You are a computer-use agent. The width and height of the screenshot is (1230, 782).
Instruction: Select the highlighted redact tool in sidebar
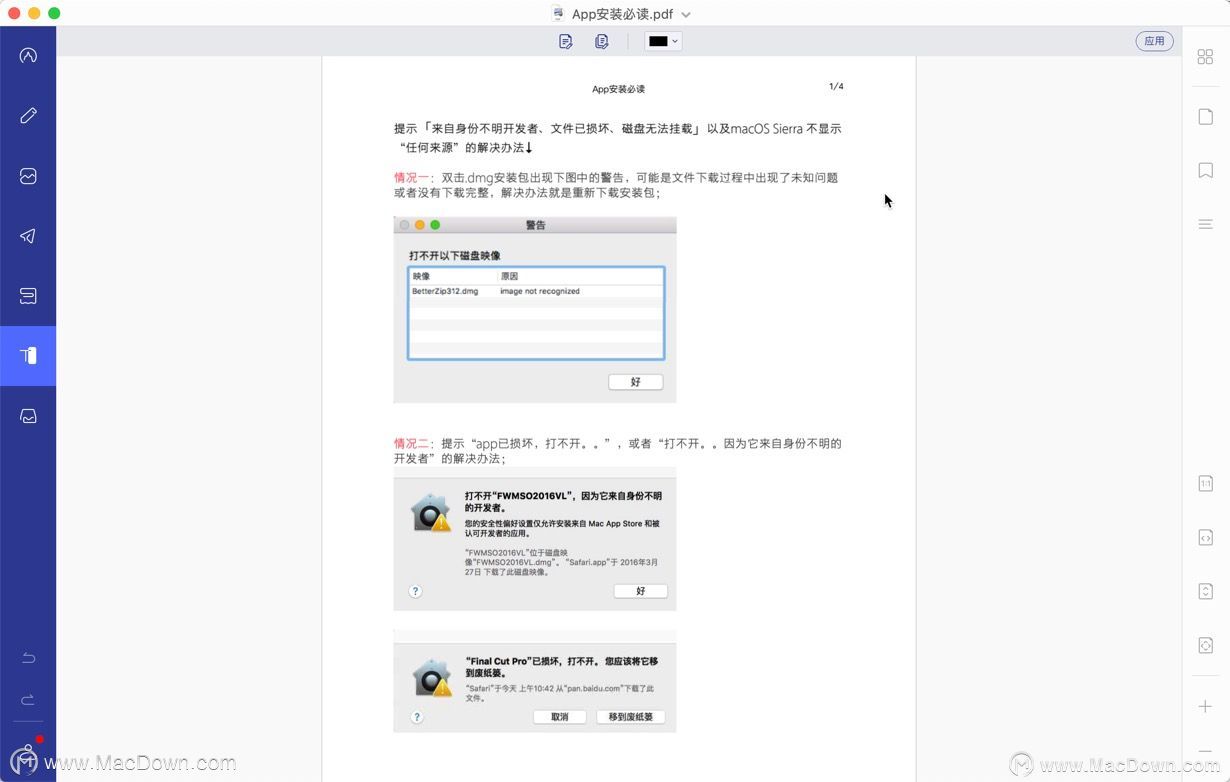pyautogui.click(x=28, y=356)
